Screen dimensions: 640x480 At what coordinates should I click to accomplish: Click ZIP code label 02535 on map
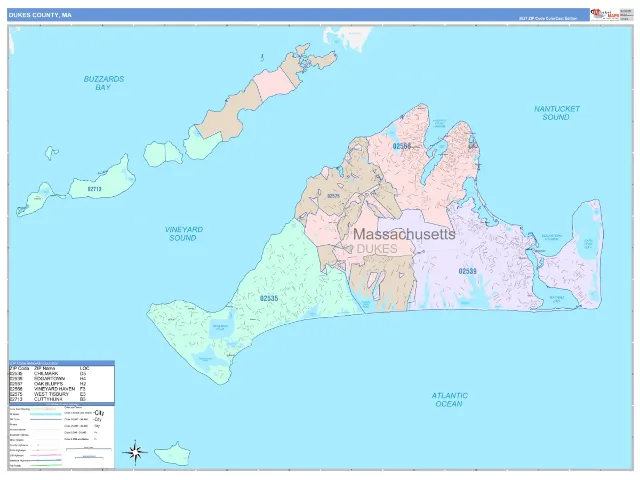coord(269,298)
